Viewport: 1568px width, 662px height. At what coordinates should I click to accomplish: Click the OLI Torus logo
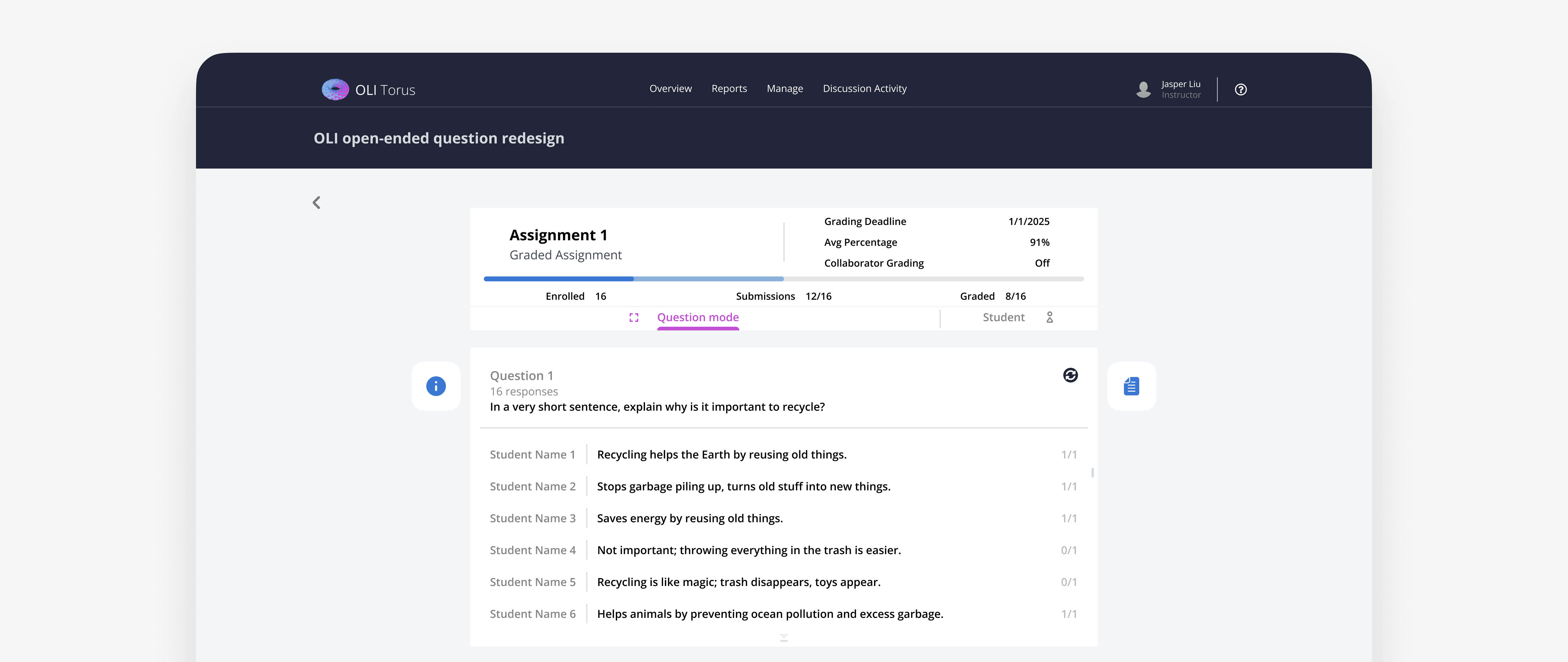[335, 89]
